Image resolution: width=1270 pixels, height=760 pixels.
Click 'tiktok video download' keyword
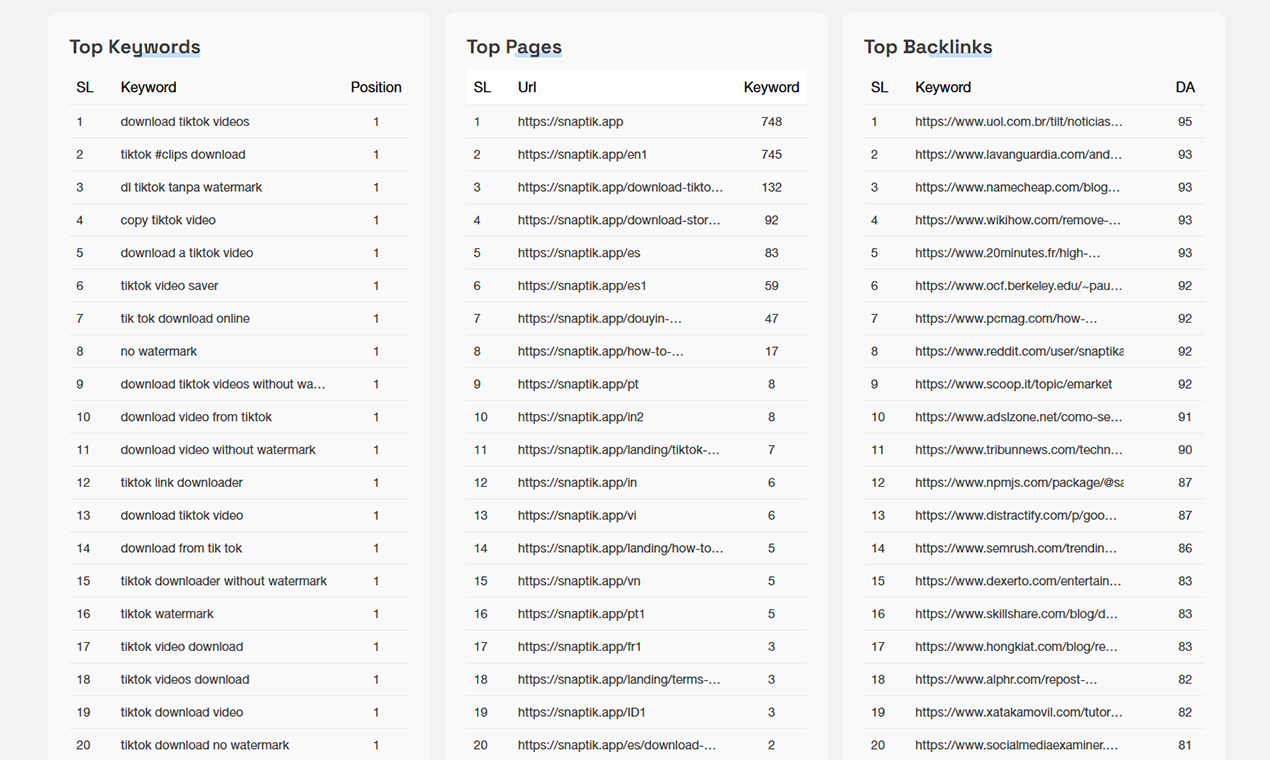(182, 647)
